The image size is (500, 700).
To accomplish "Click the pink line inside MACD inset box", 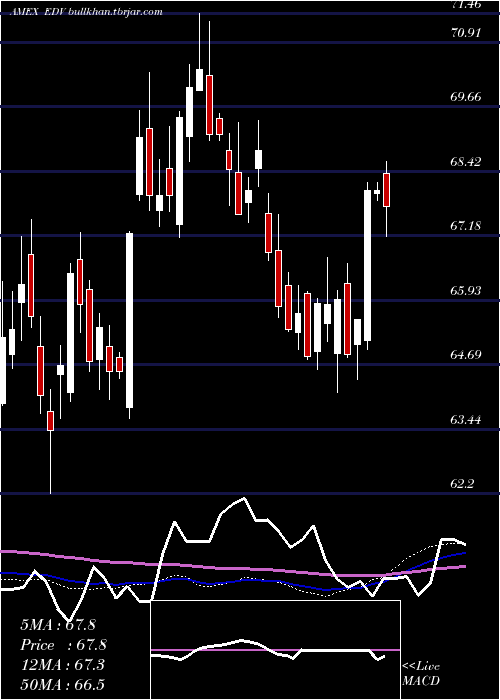I will pyautogui.click(x=275, y=650).
